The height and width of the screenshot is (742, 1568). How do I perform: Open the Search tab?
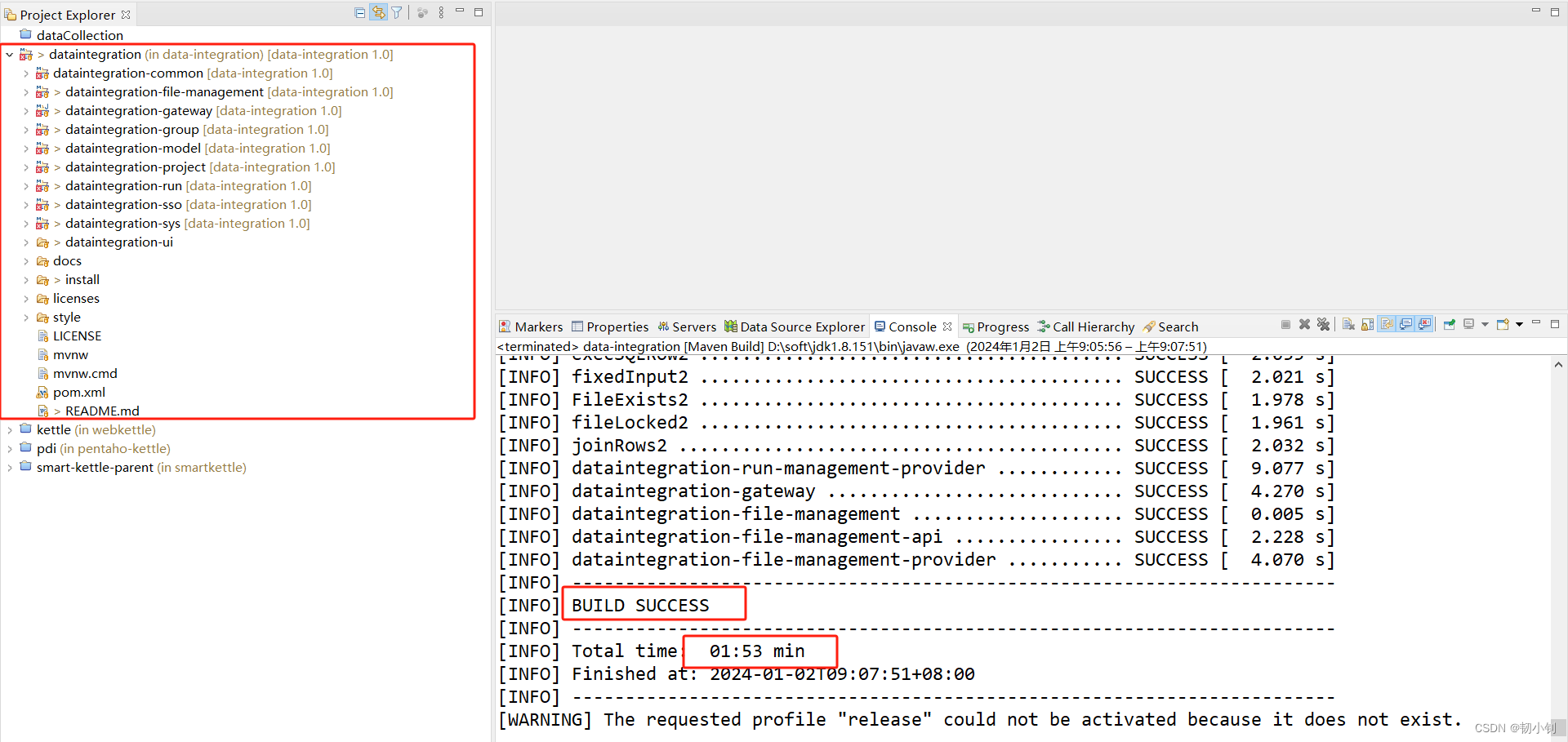(1171, 327)
